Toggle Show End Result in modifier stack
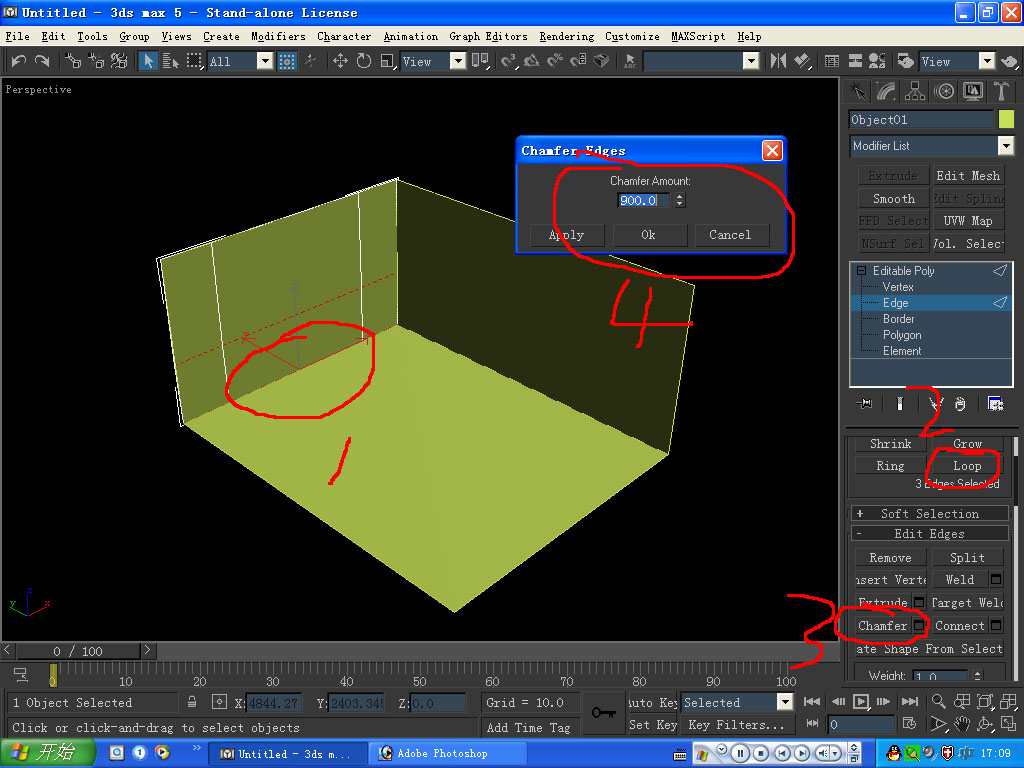This screenshot has width=1024, height=768. pyautogui.click(x=900, y=404)
